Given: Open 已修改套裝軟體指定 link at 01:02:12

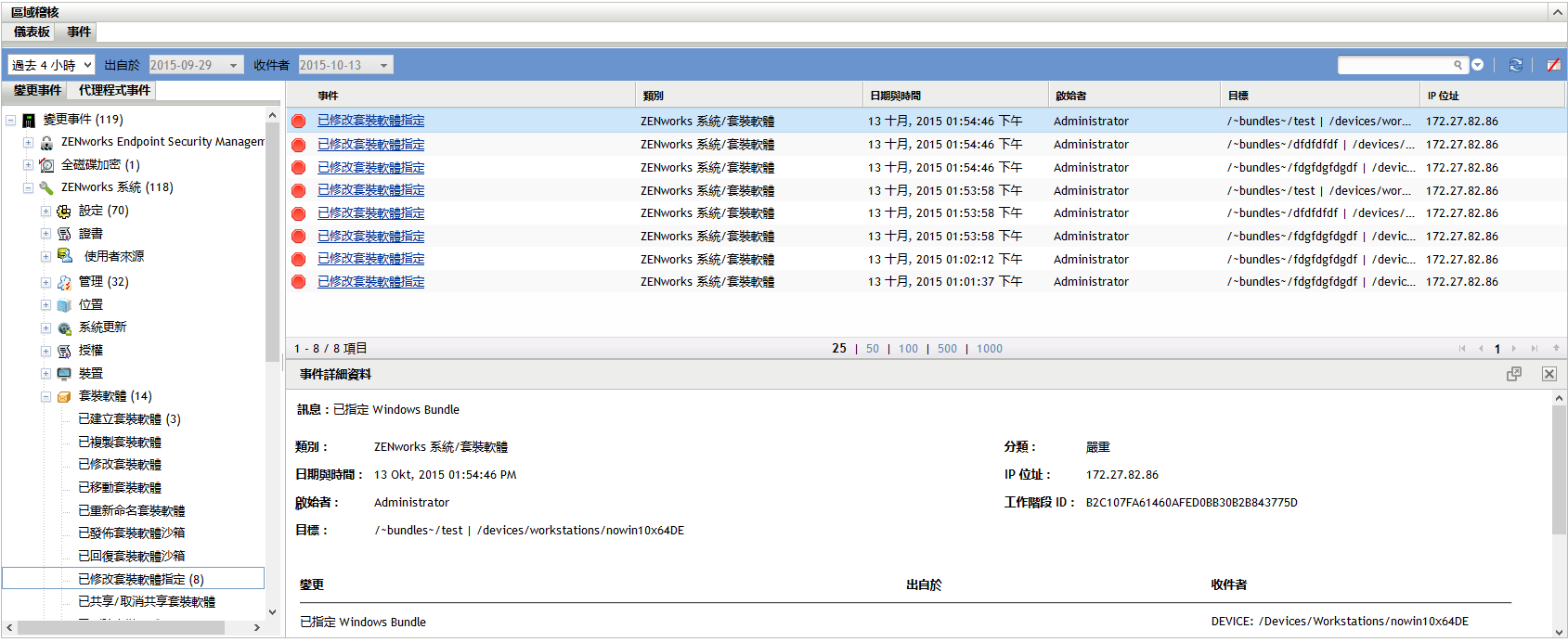Looking at the screenshot, I should [371, 259].
